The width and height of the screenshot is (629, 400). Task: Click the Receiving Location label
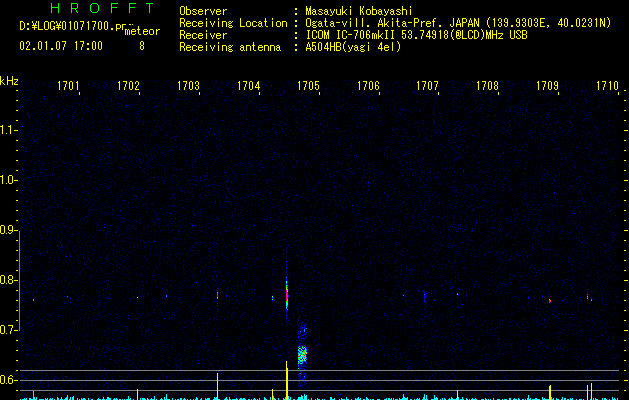[233, 23]
